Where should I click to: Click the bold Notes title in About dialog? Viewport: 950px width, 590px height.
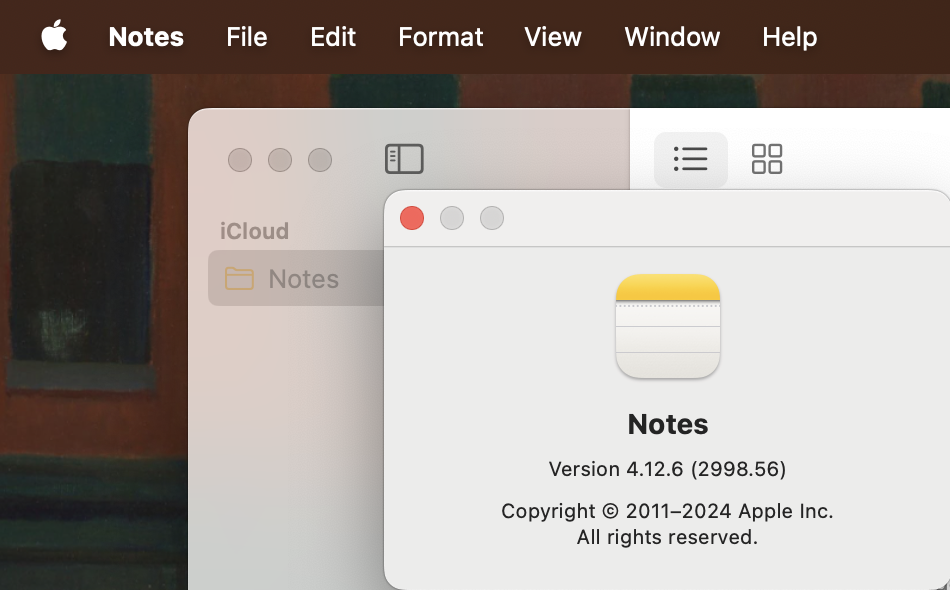tap(668, 424)
